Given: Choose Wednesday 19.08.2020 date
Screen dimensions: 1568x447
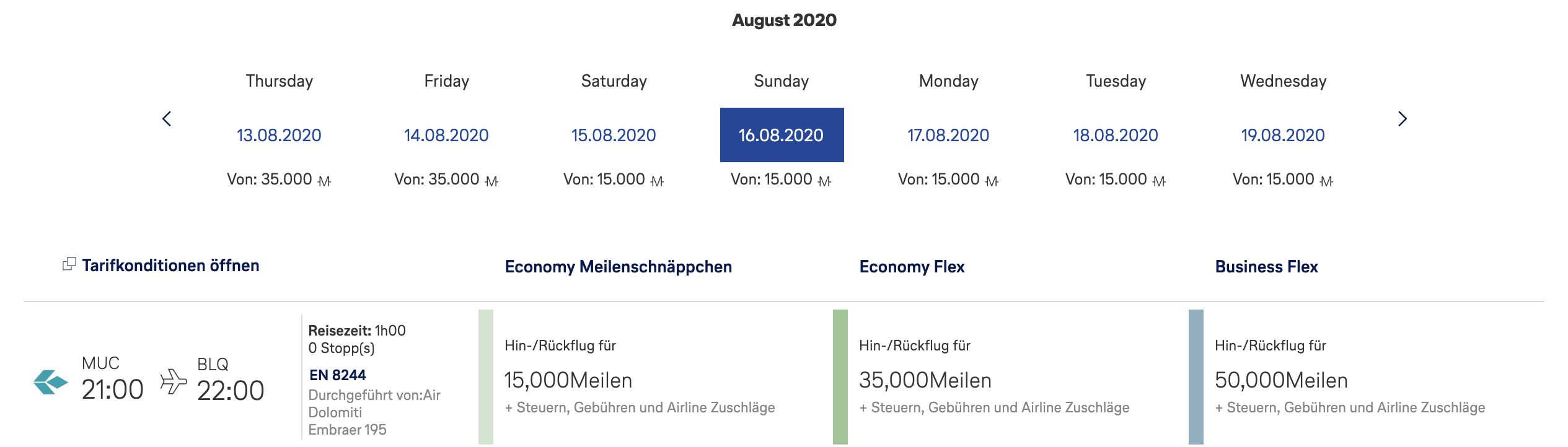Looking at the screenshot, I should click(1283, 135).
